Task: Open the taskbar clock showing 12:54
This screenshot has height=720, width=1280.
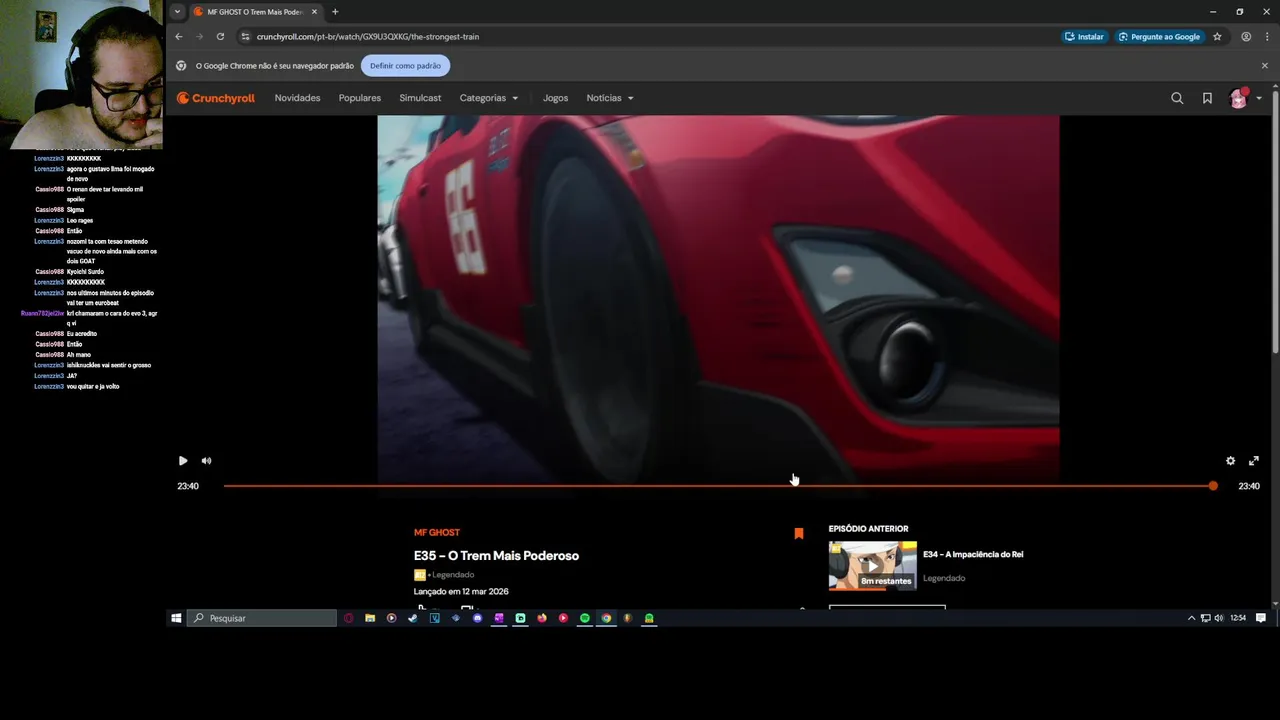Action: (1238, 618)
